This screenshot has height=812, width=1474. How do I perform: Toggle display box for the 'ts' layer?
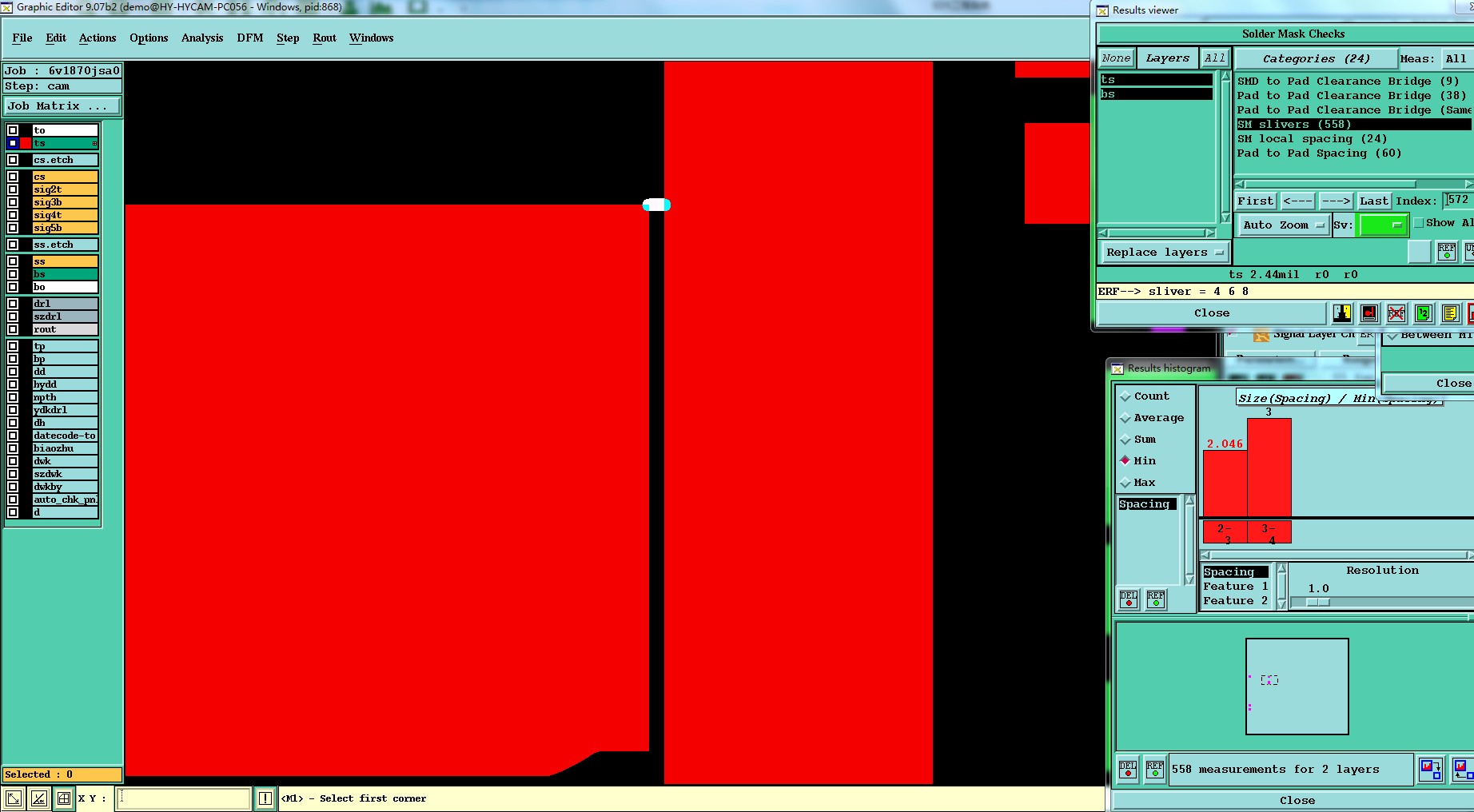13,143
